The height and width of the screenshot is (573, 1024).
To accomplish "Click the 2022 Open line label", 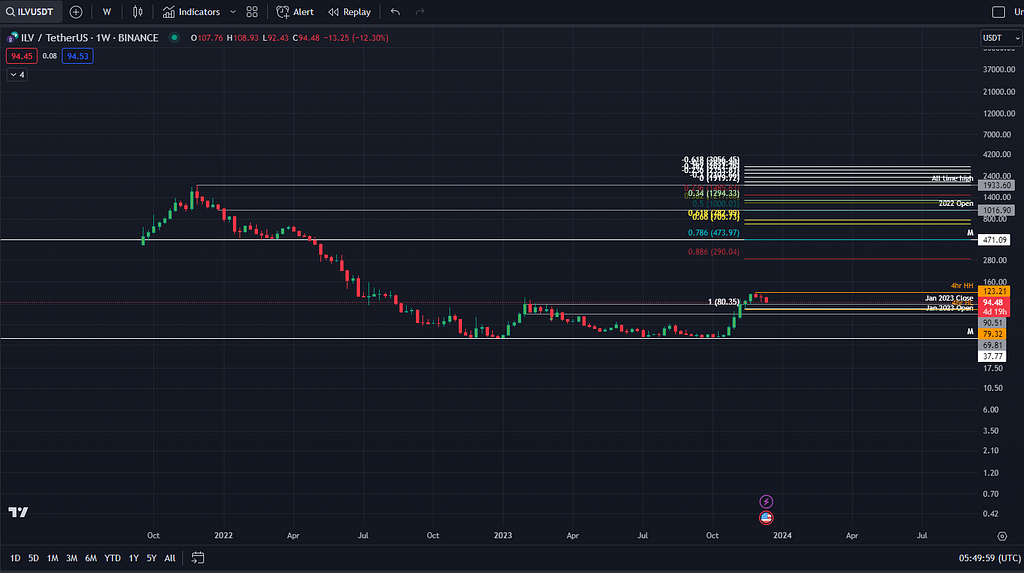I will [956, 203].
